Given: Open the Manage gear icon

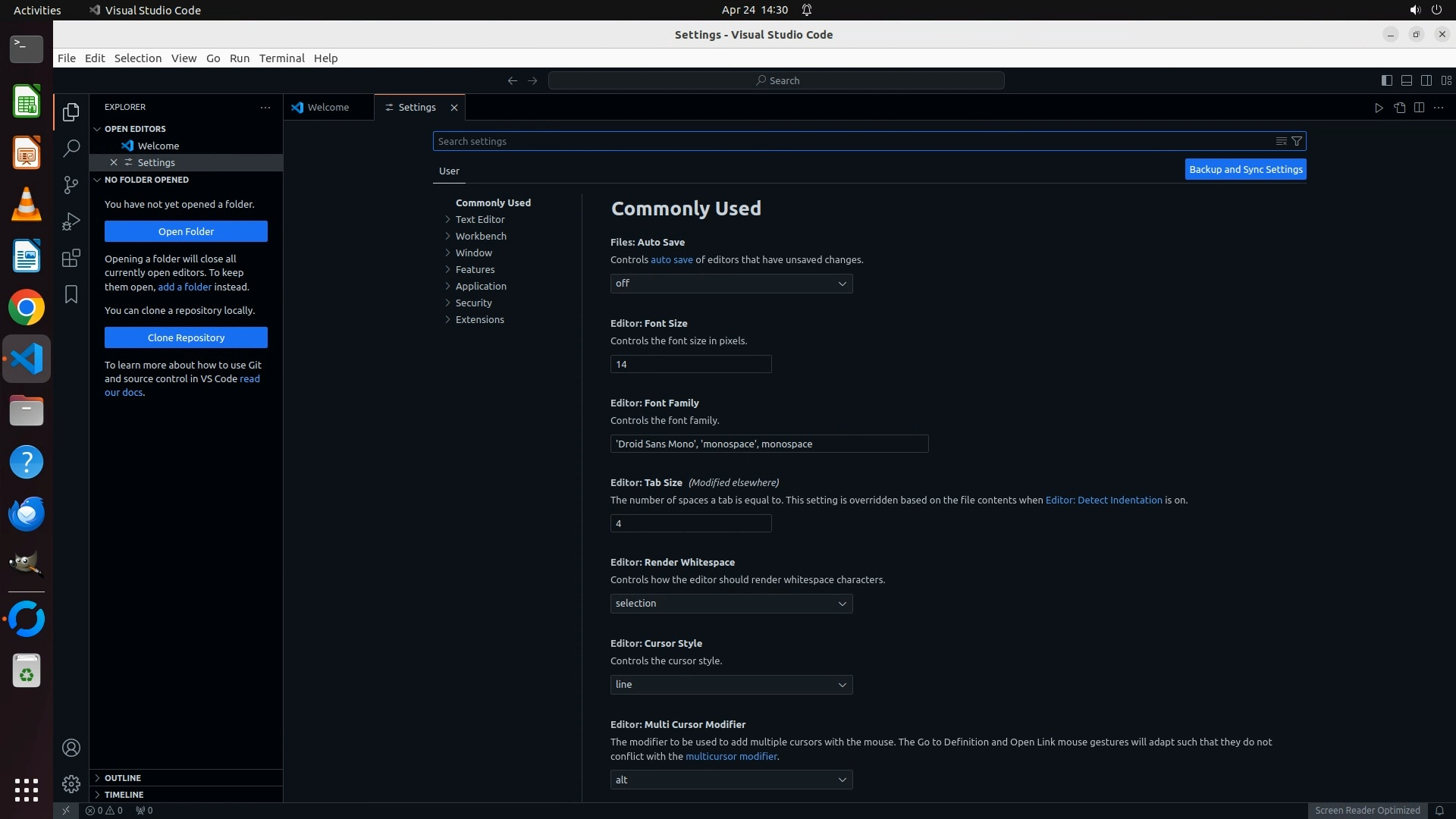Looking at the screenshot, I should [71, 783].
